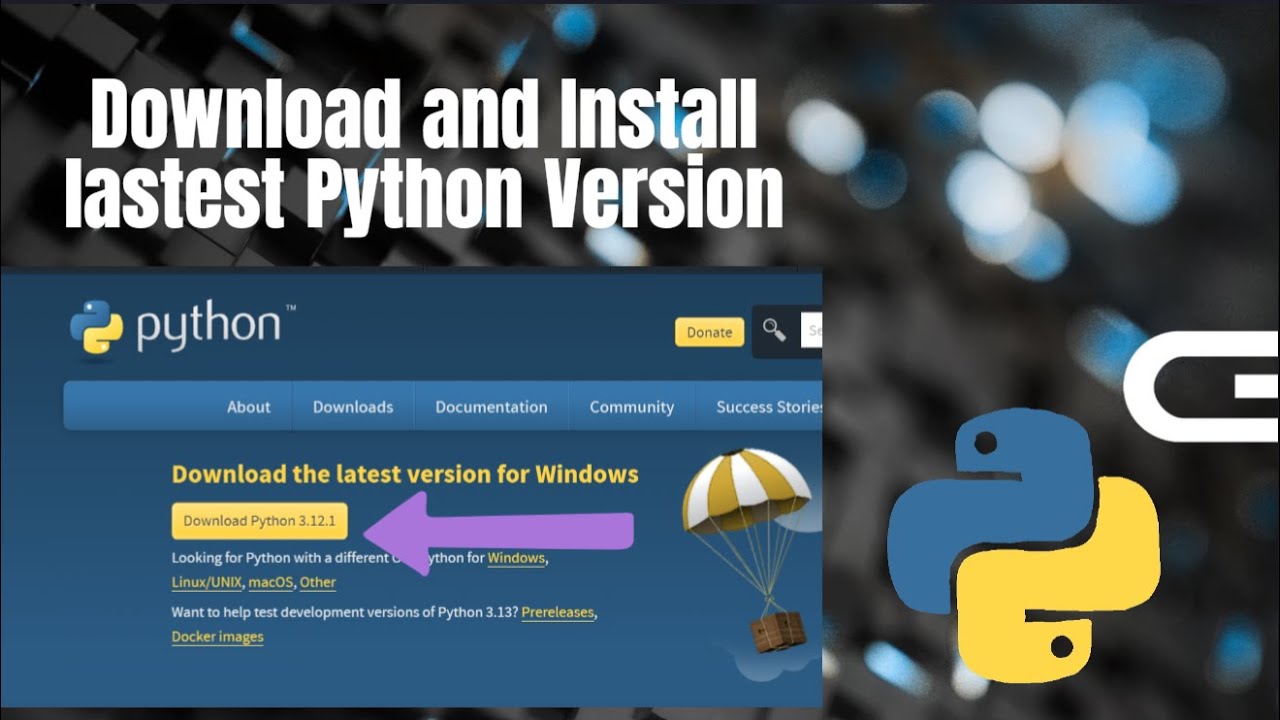
Task: Click into the search input field
Action: (x=811, y=331)
